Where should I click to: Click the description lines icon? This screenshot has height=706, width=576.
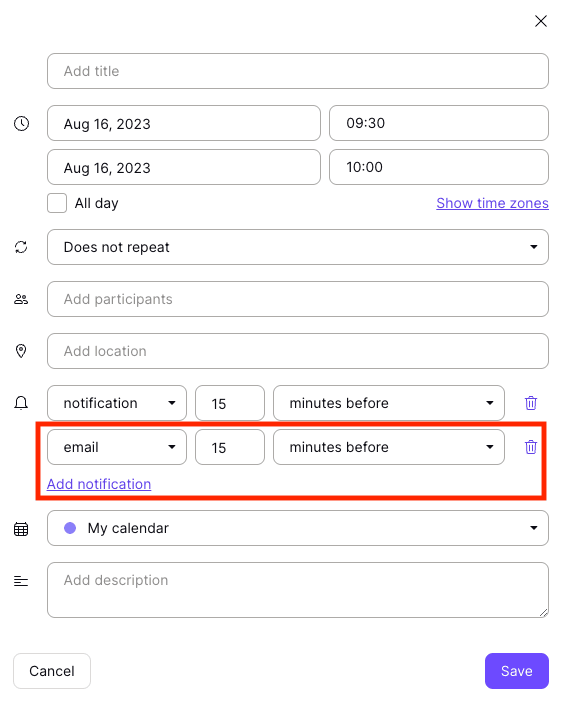tap(21, 581)
